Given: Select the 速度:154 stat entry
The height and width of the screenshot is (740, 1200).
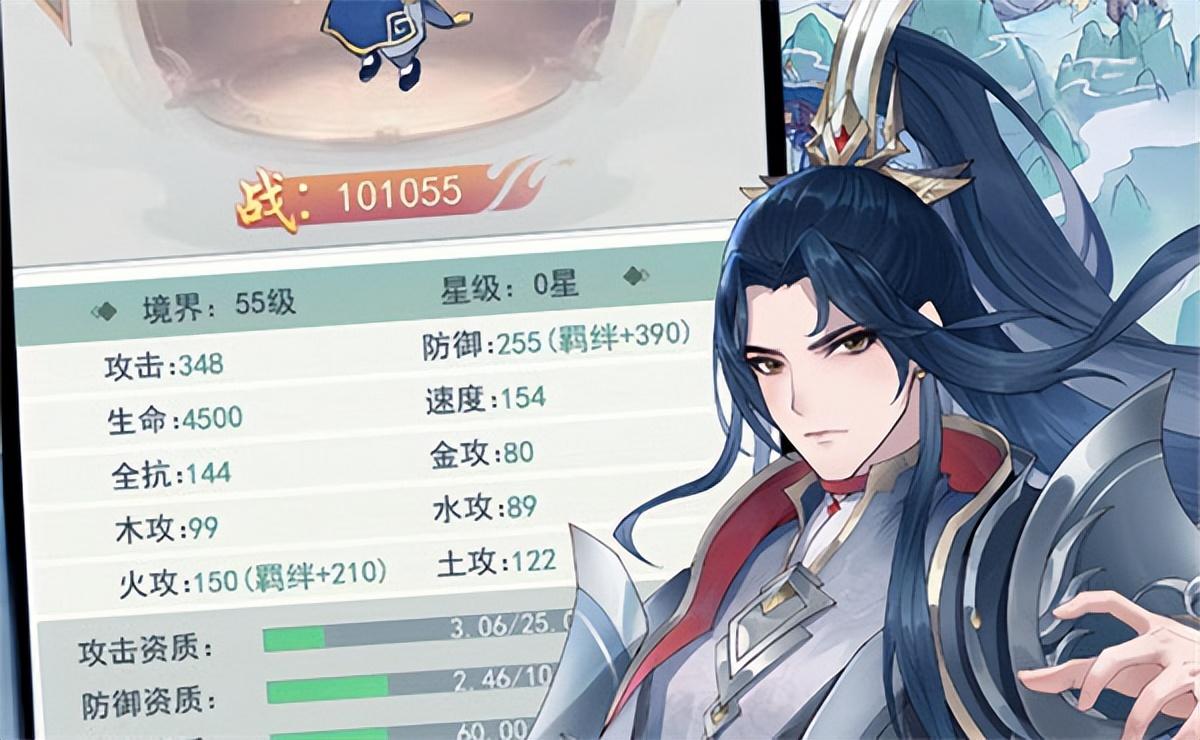Looking at the screenshot, I should click(485, 399).
